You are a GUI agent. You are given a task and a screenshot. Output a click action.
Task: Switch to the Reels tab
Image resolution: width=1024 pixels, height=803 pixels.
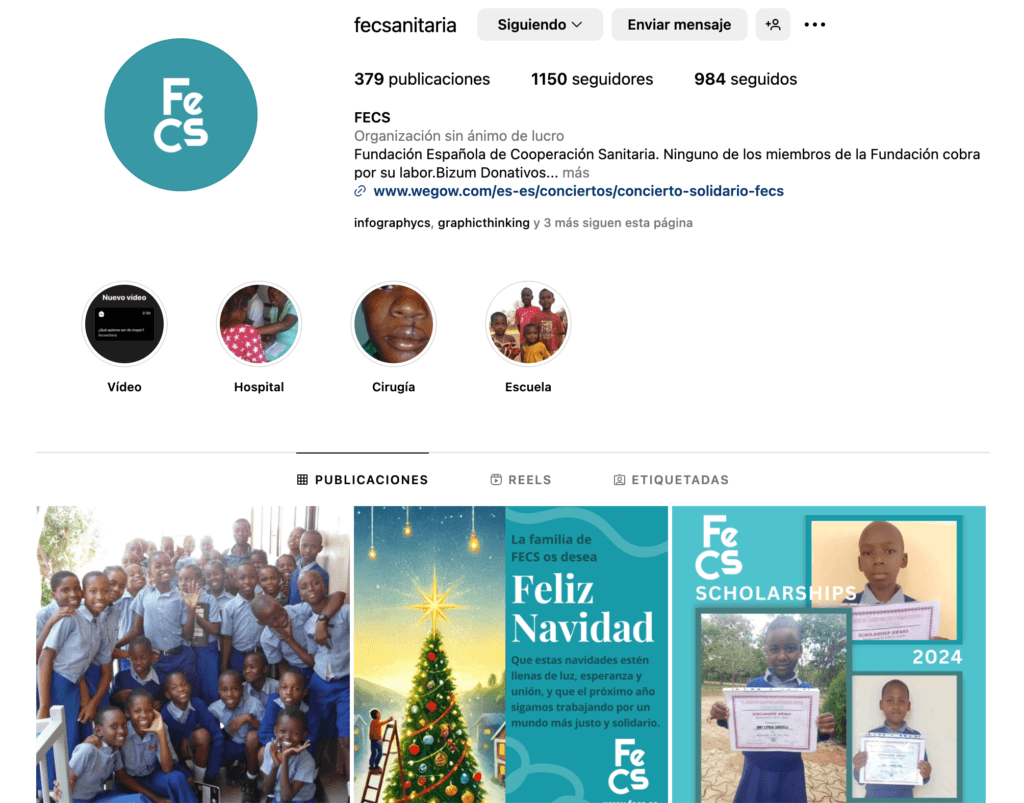click(520, 480)
